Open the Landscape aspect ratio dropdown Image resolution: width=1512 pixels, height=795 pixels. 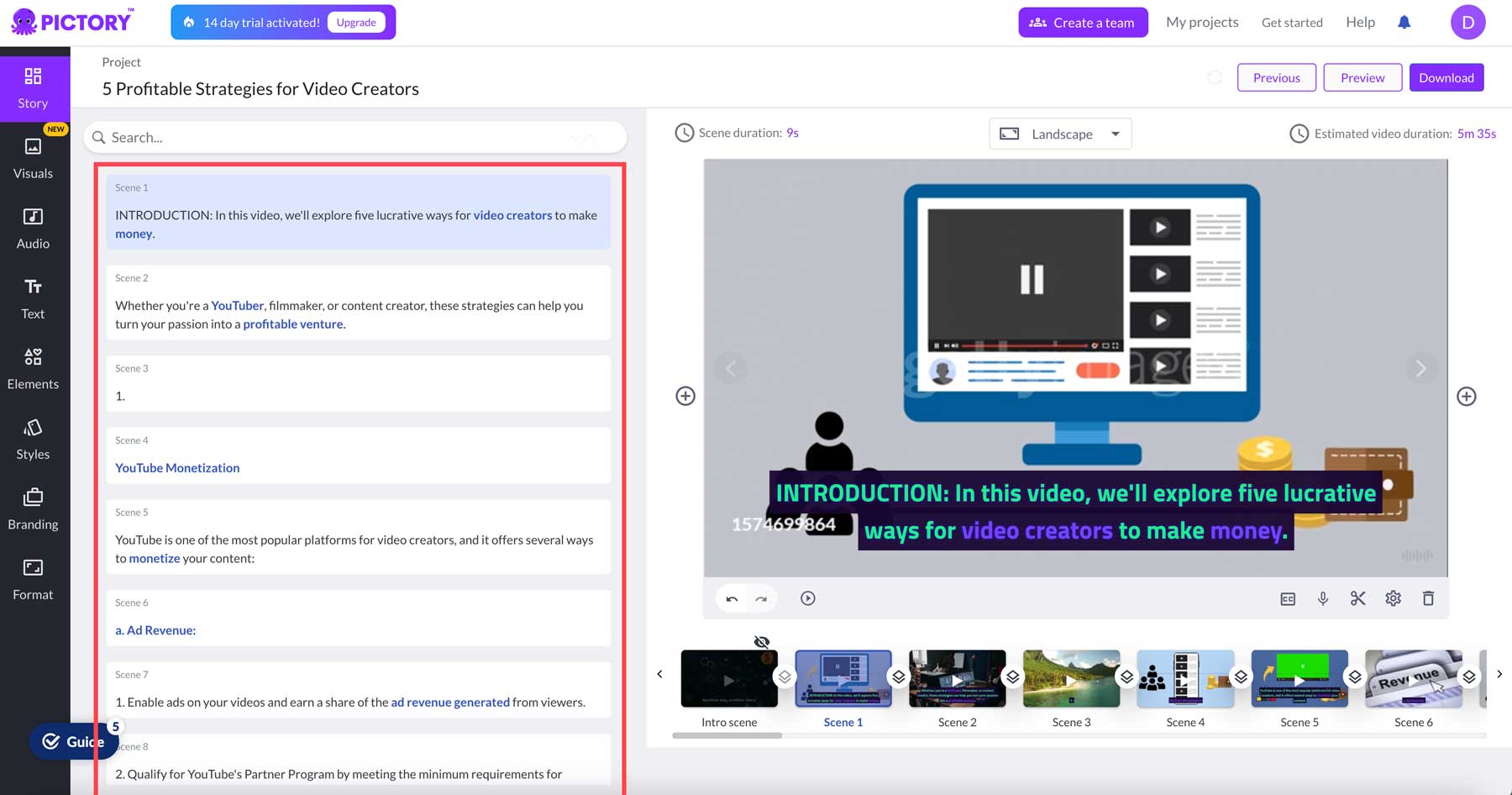point(1060,134)
